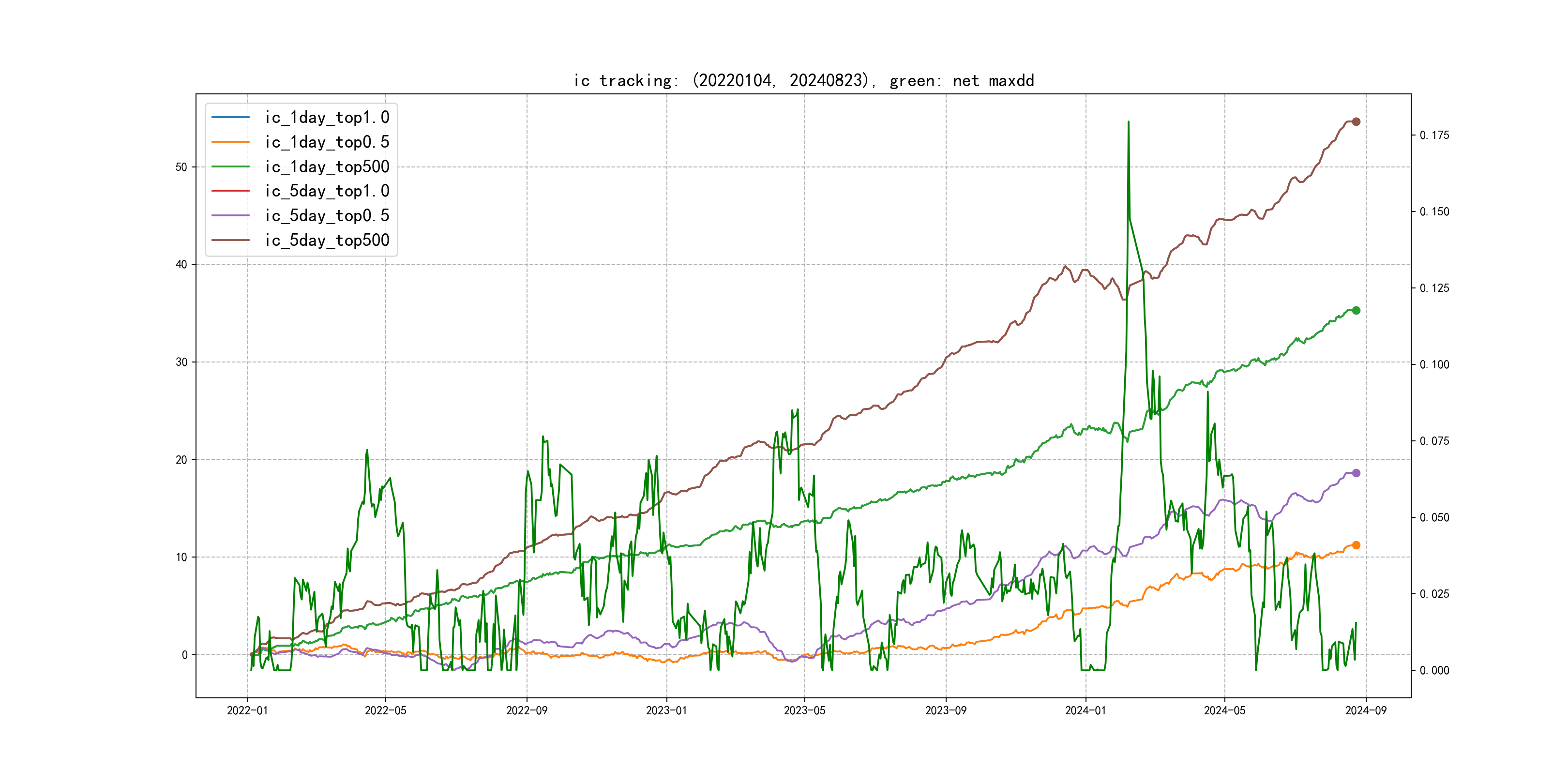1568x784 pixels.
Task: Click the blue legend line swatch
Action: pyautogui.click(x=231, y=117)
